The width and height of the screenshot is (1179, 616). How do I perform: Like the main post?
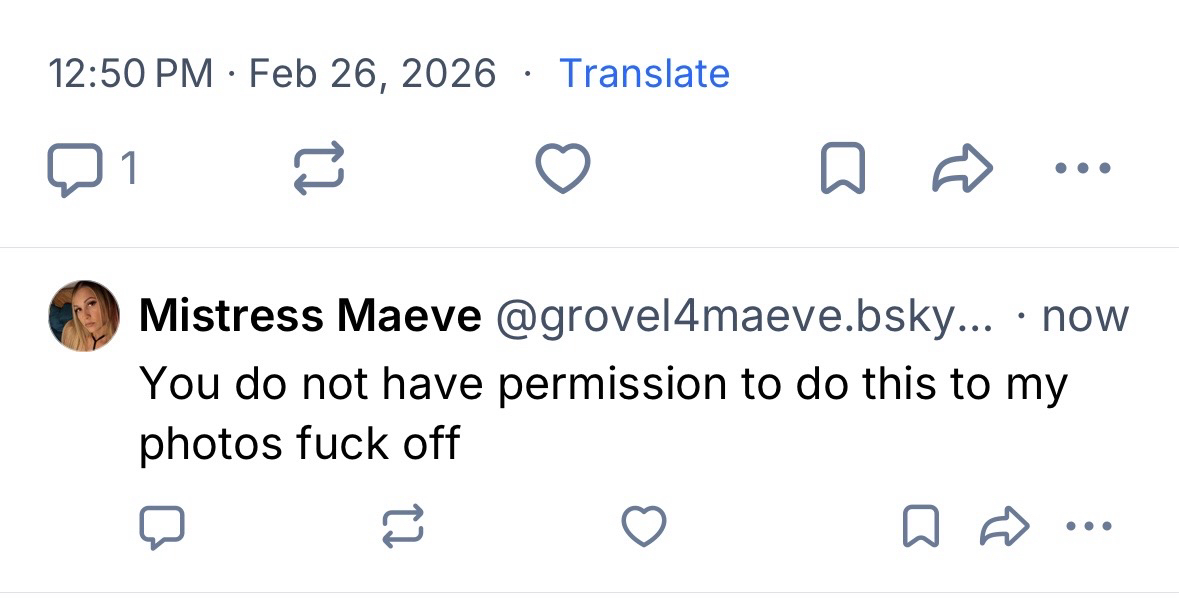coord(563,168)
